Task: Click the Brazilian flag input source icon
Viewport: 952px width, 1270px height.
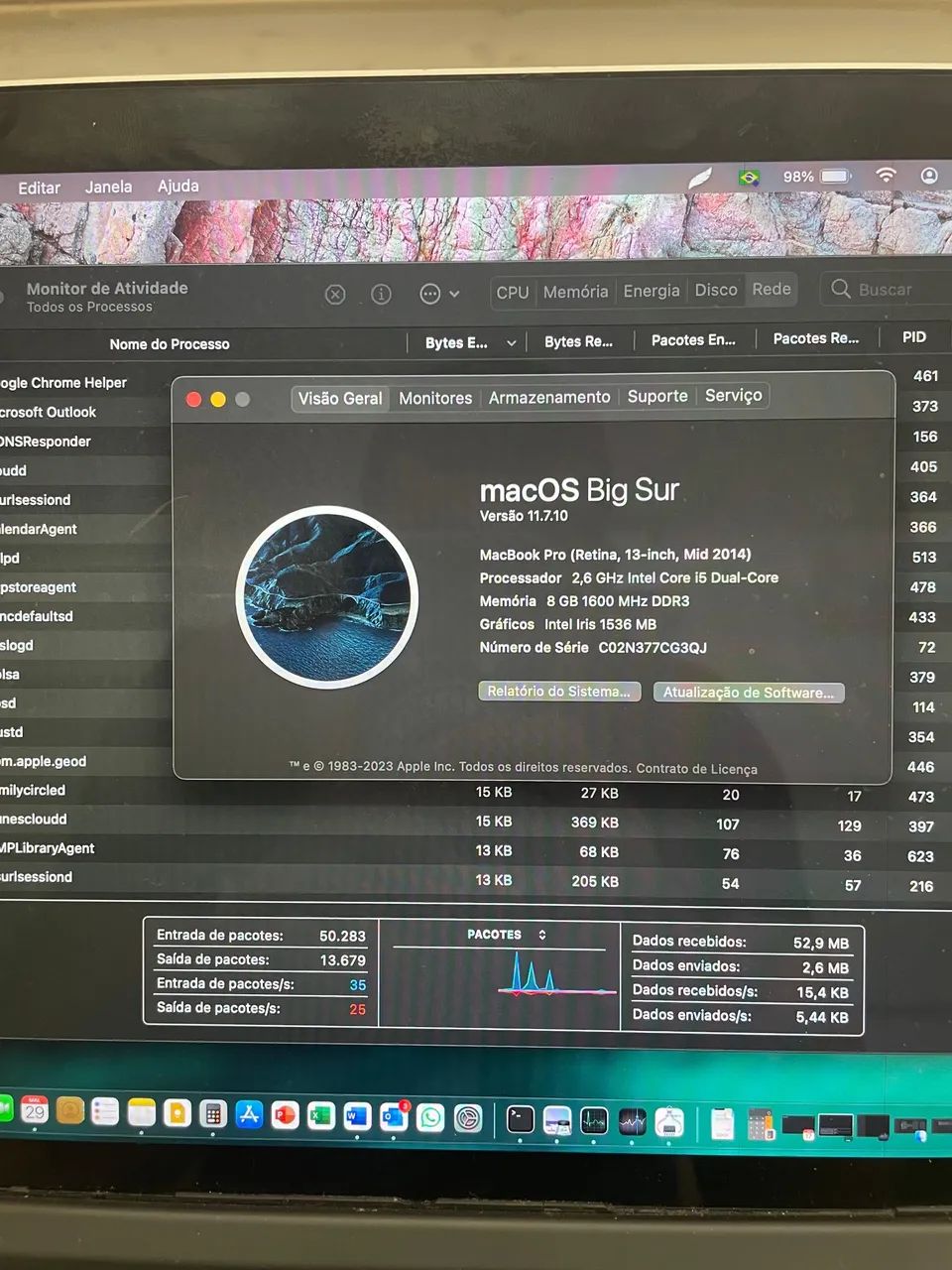Action: (x=750, y=178)
